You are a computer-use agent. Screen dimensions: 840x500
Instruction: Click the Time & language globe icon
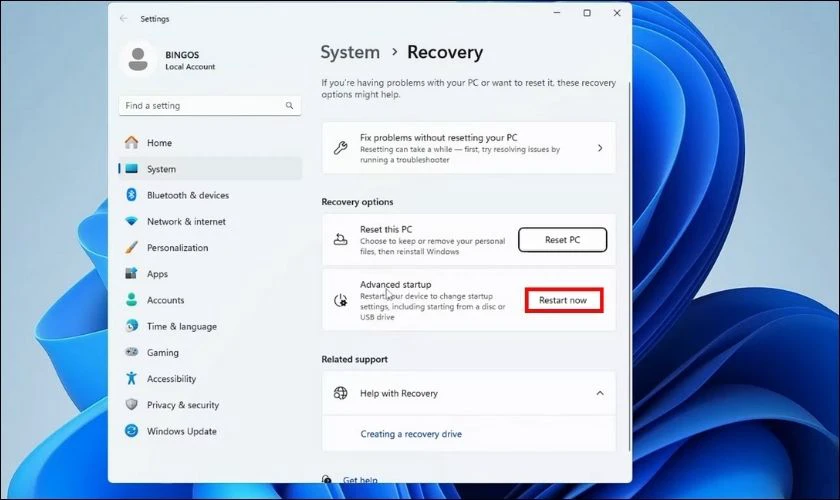pos(131,326)
